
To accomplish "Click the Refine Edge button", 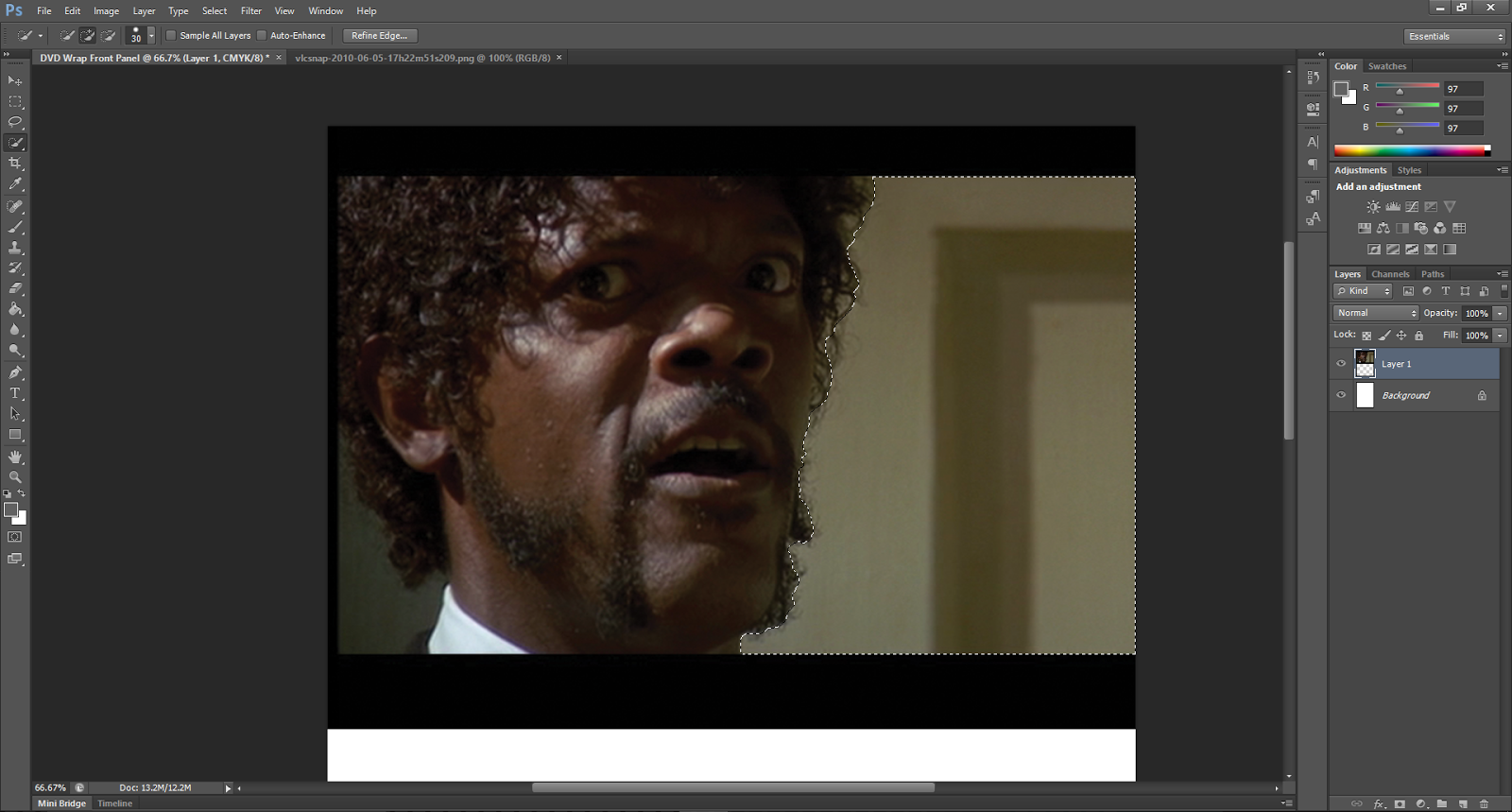I will coord(380,36).
